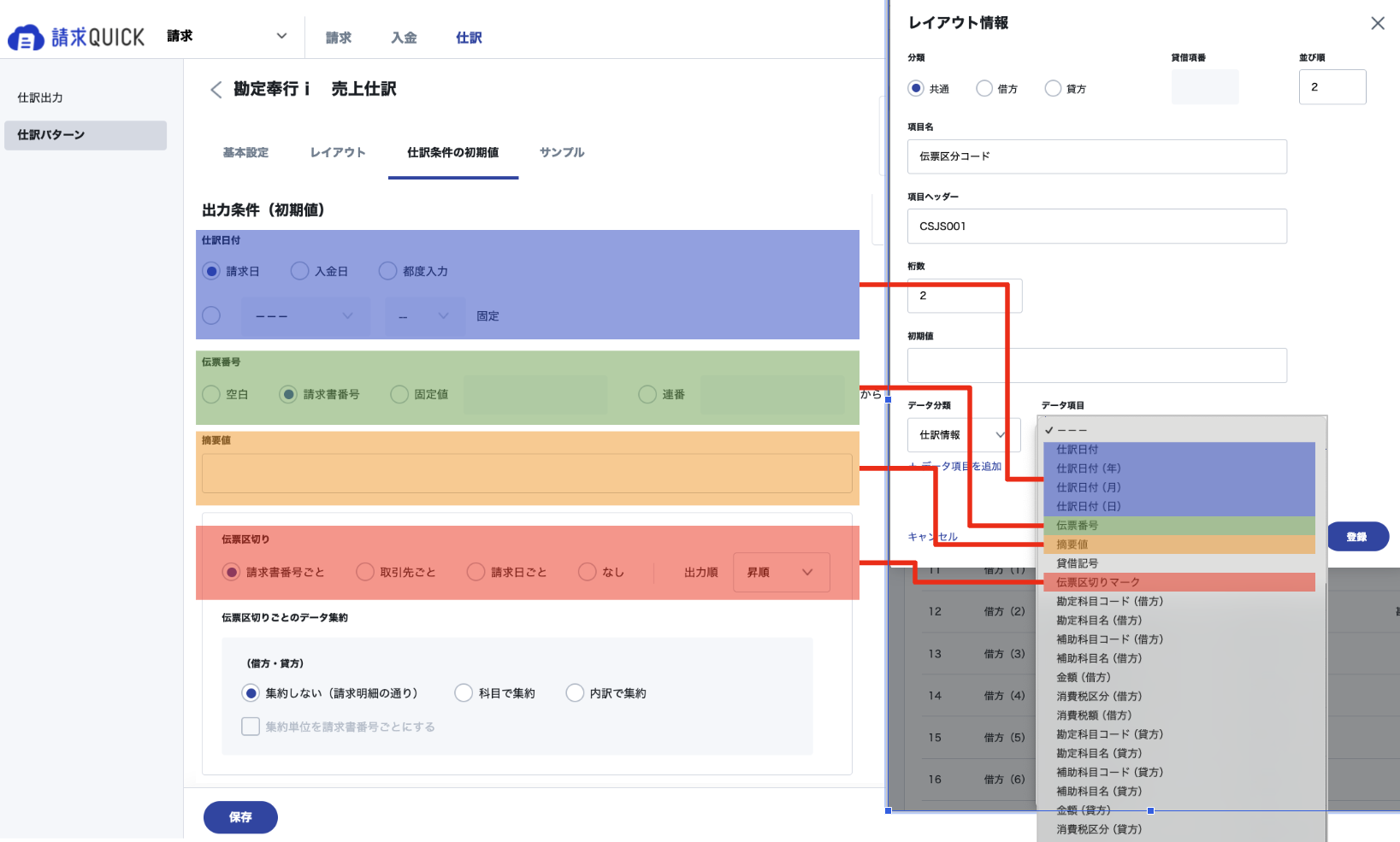Image resolution: width=1400 pixels, height=842 pixels.
Task: Switch to the 基本設定 tab
Action: click(245, 152)
